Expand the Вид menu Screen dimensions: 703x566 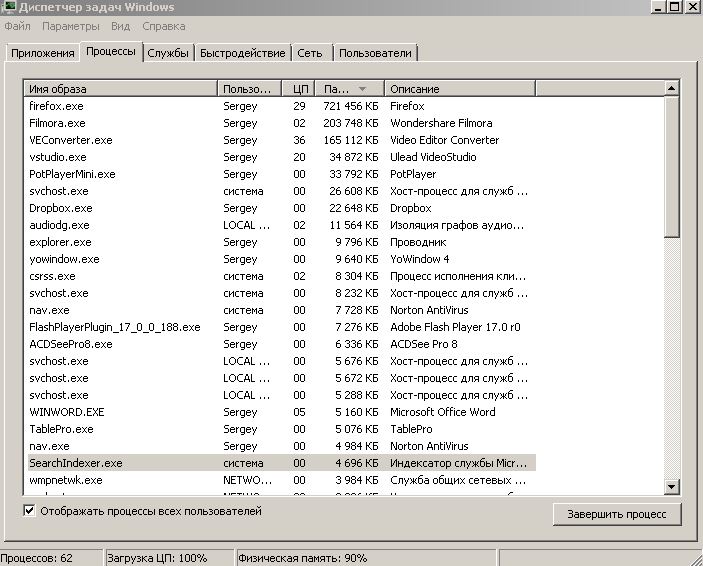(121, 26)
